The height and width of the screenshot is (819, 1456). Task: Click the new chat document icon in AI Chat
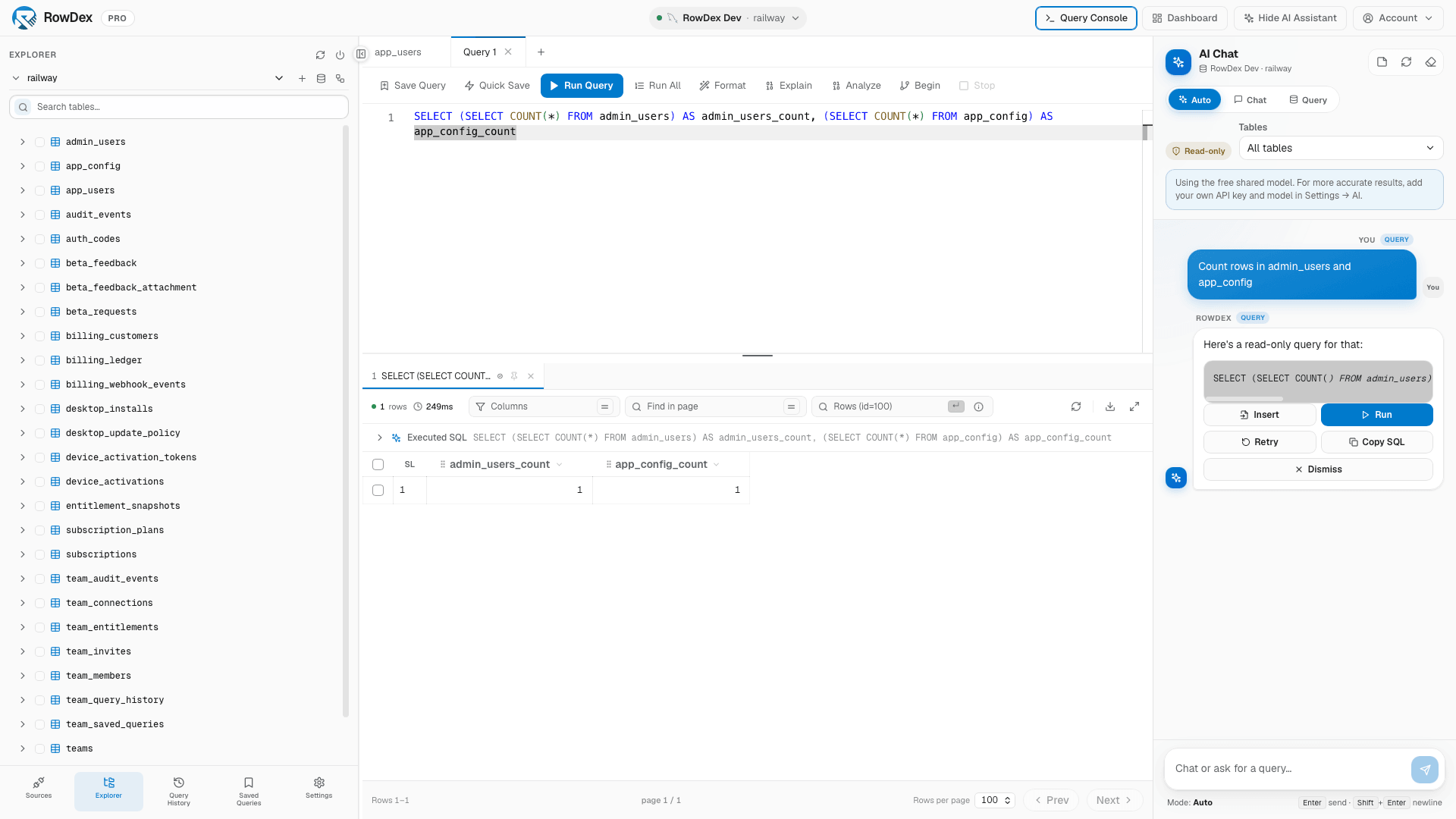[1382, 62]
